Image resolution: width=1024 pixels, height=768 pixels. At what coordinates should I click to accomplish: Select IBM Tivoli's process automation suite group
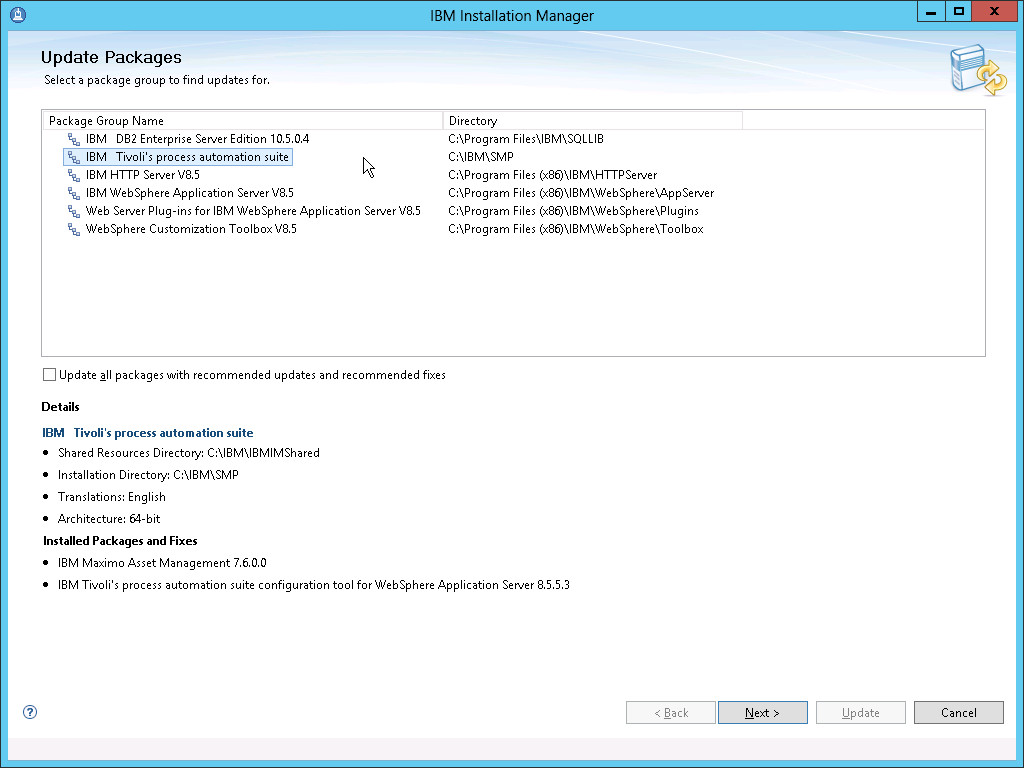187,157
